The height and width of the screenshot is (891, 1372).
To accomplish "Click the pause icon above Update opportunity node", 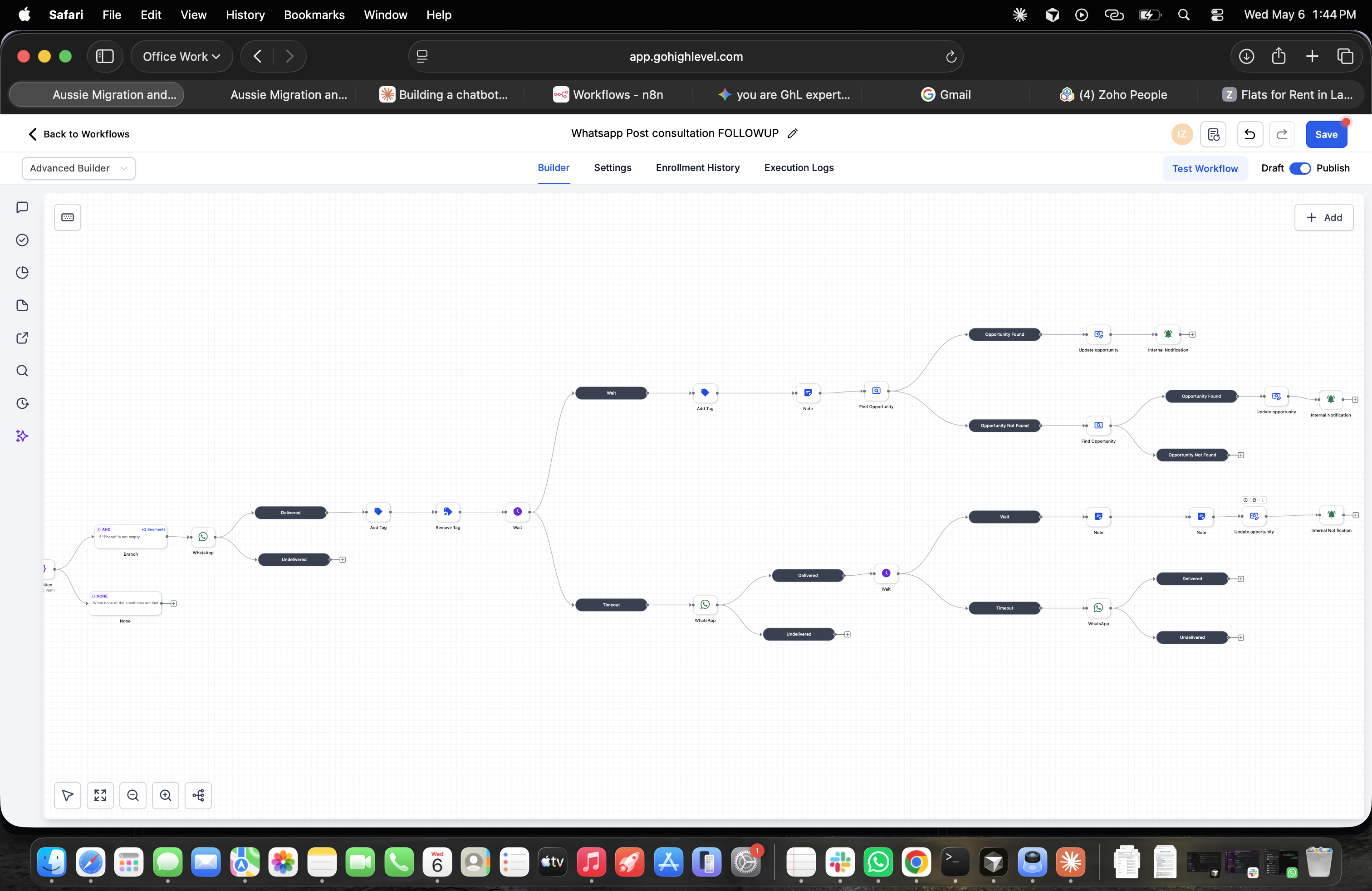I will [1245, 500].
